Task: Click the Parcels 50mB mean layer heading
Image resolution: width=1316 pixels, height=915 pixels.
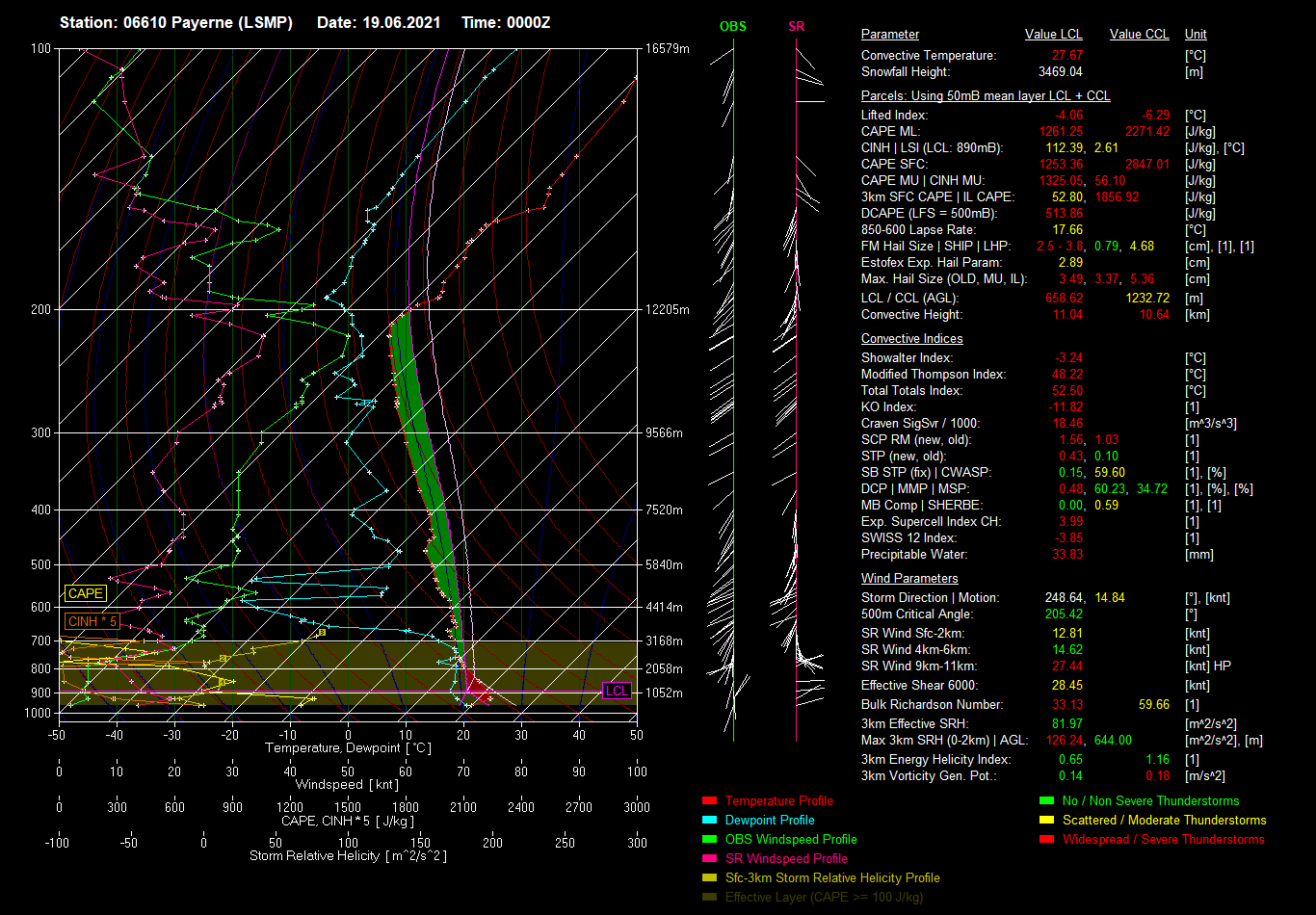Action: (985, 96)
